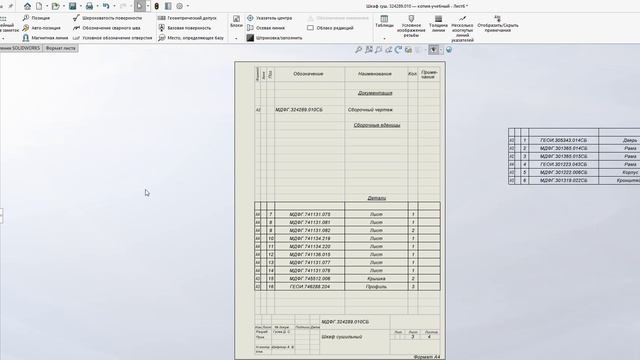Insert Осевая линия centerline
The image size is (640, 360).
[x=266, y=28]
